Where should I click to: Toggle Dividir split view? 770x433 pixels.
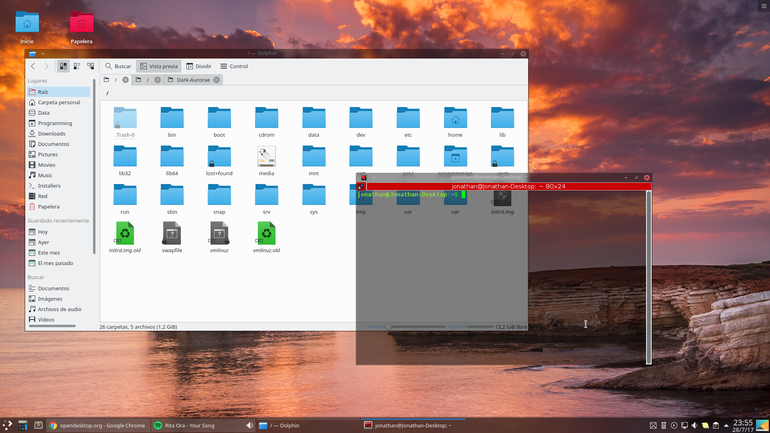pyautogui.click(x=199, y=66)
